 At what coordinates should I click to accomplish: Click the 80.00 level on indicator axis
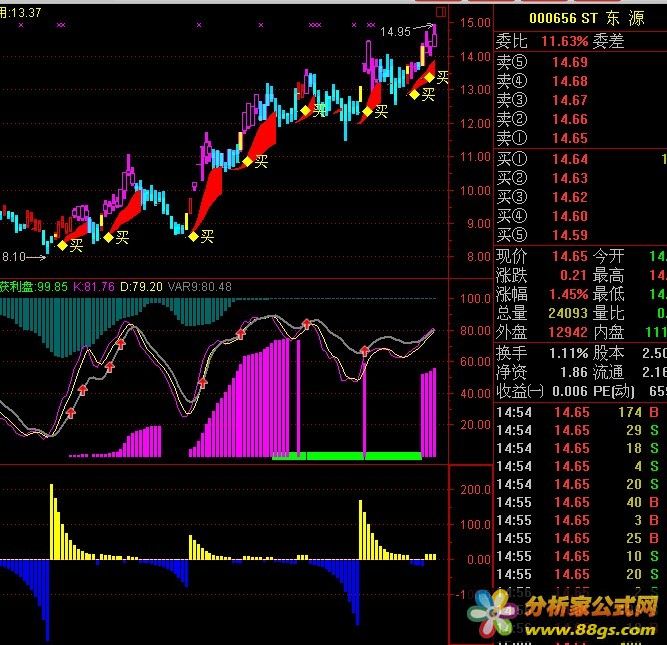(x=475, y=331)
